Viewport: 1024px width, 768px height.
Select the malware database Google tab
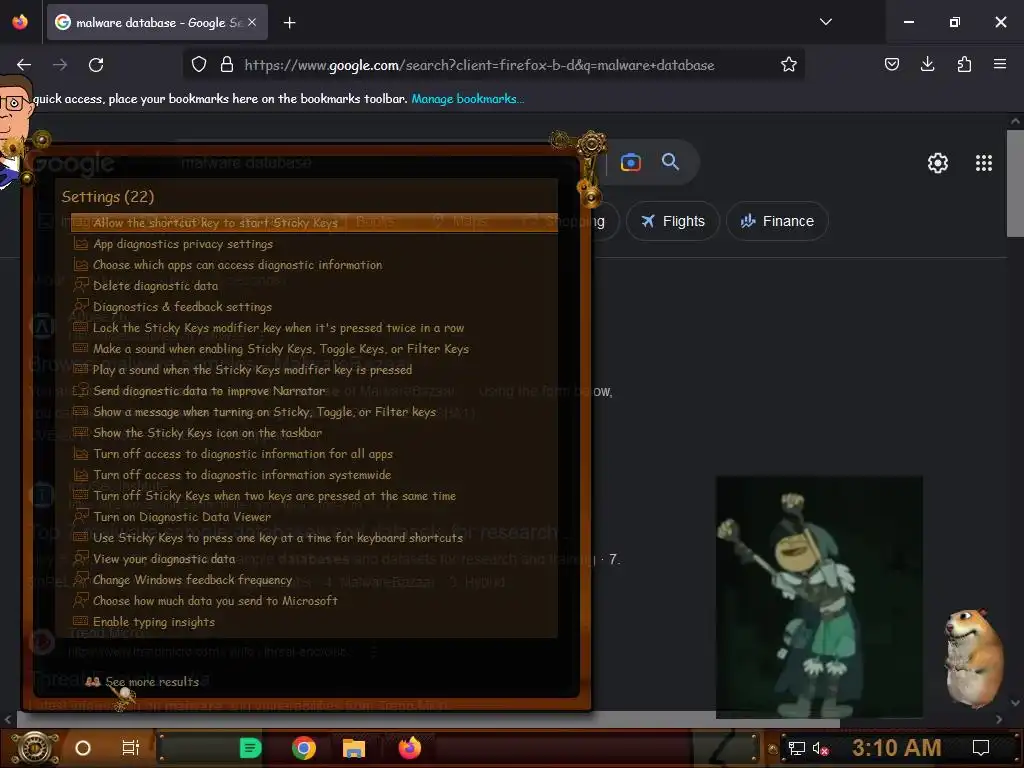pyautogui.click(x=157, y=22)
